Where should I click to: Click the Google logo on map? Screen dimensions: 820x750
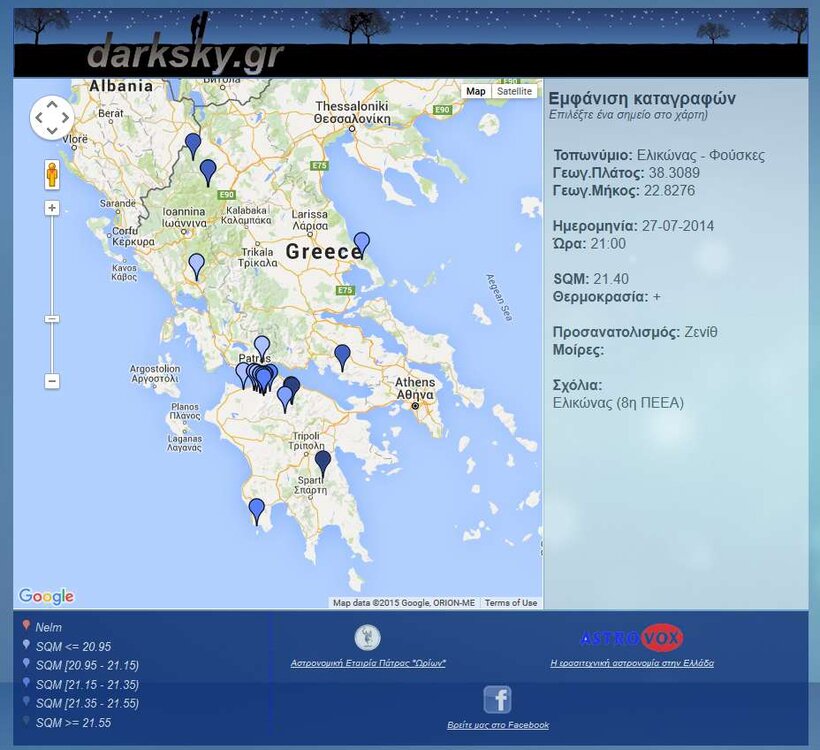(46, 597)
